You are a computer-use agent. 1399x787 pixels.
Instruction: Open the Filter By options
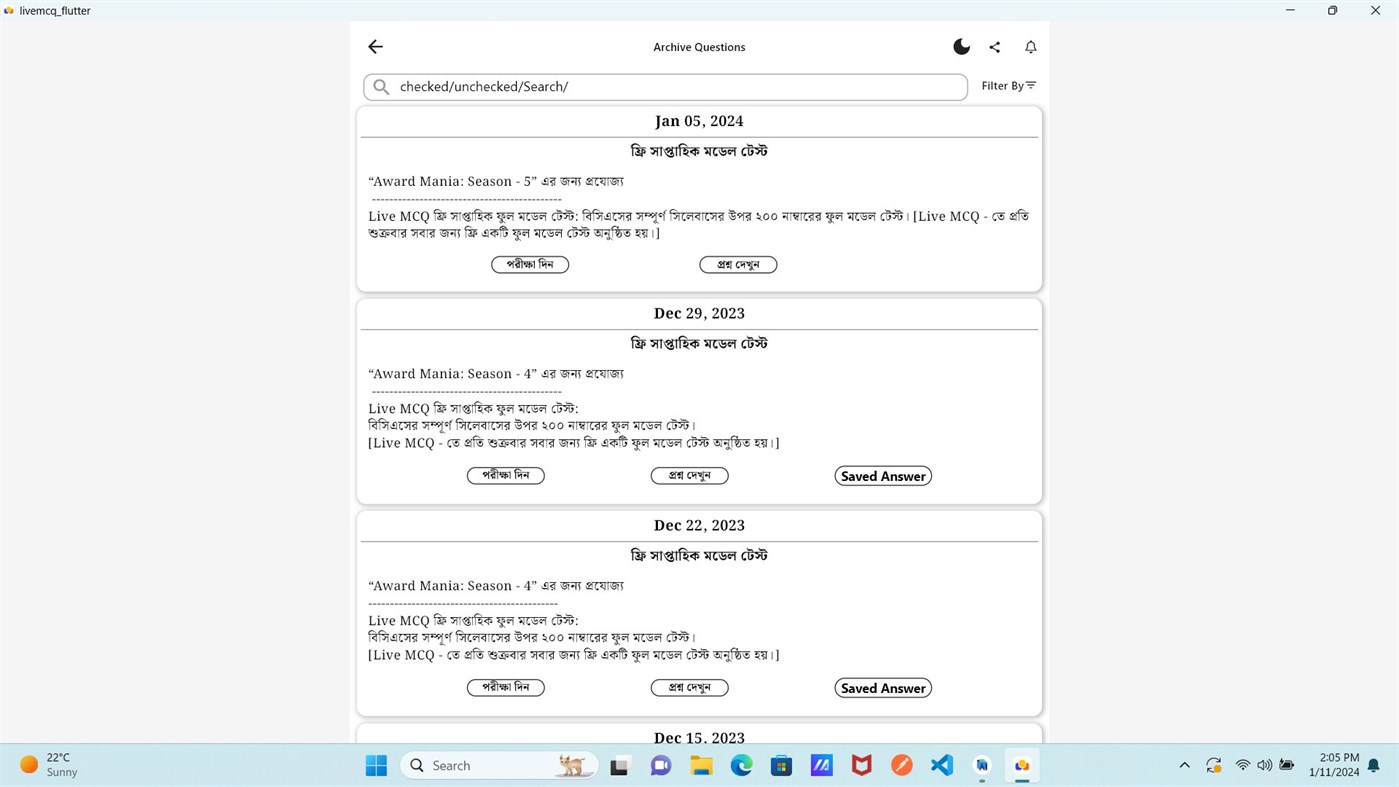pos(1002,85)
